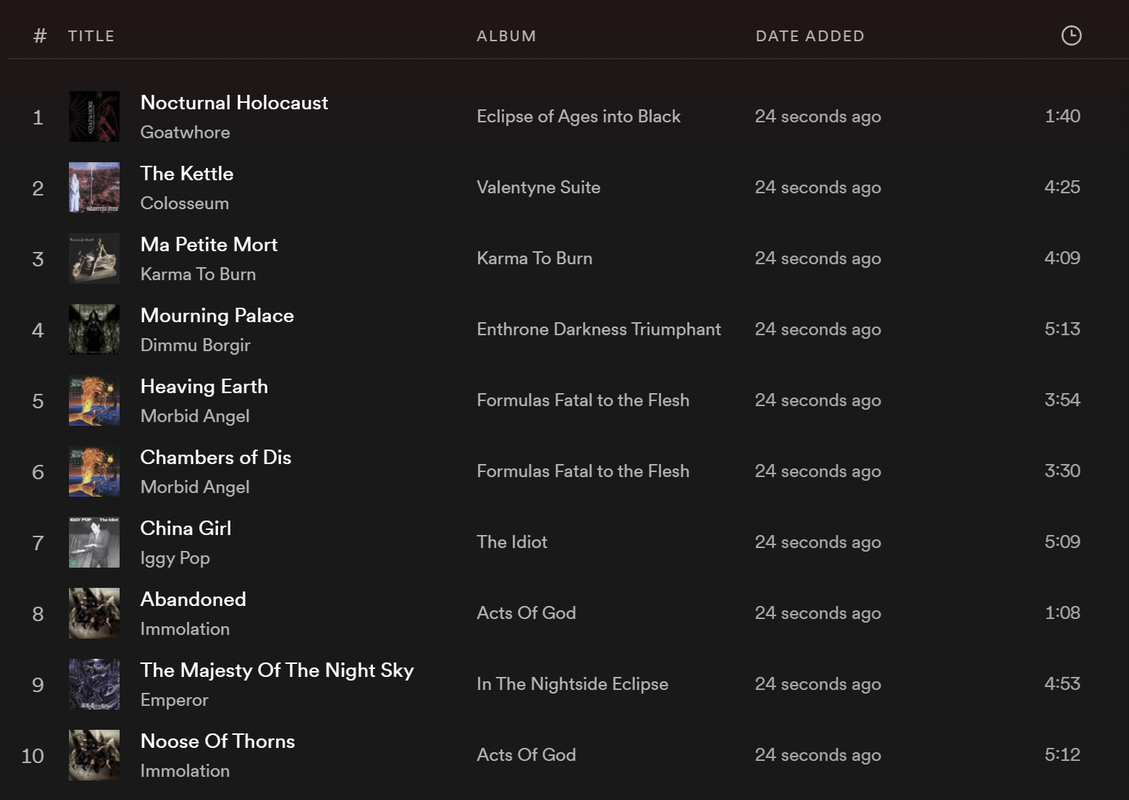1129x800 pixels.
Task: Click duration 4:25 of The Kettle
Action: pyautogui.click(x=1062, y=187)
